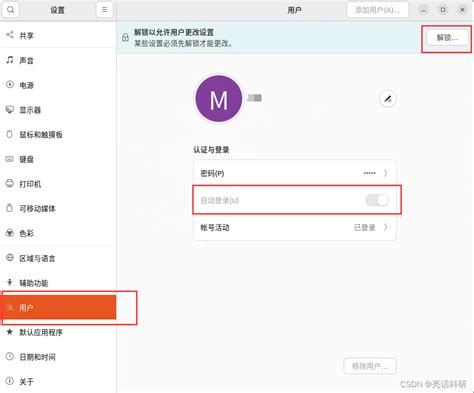This screenshot has height=393, width=474.
Task: Click the password dots value
Action: (x=369, y=173)
